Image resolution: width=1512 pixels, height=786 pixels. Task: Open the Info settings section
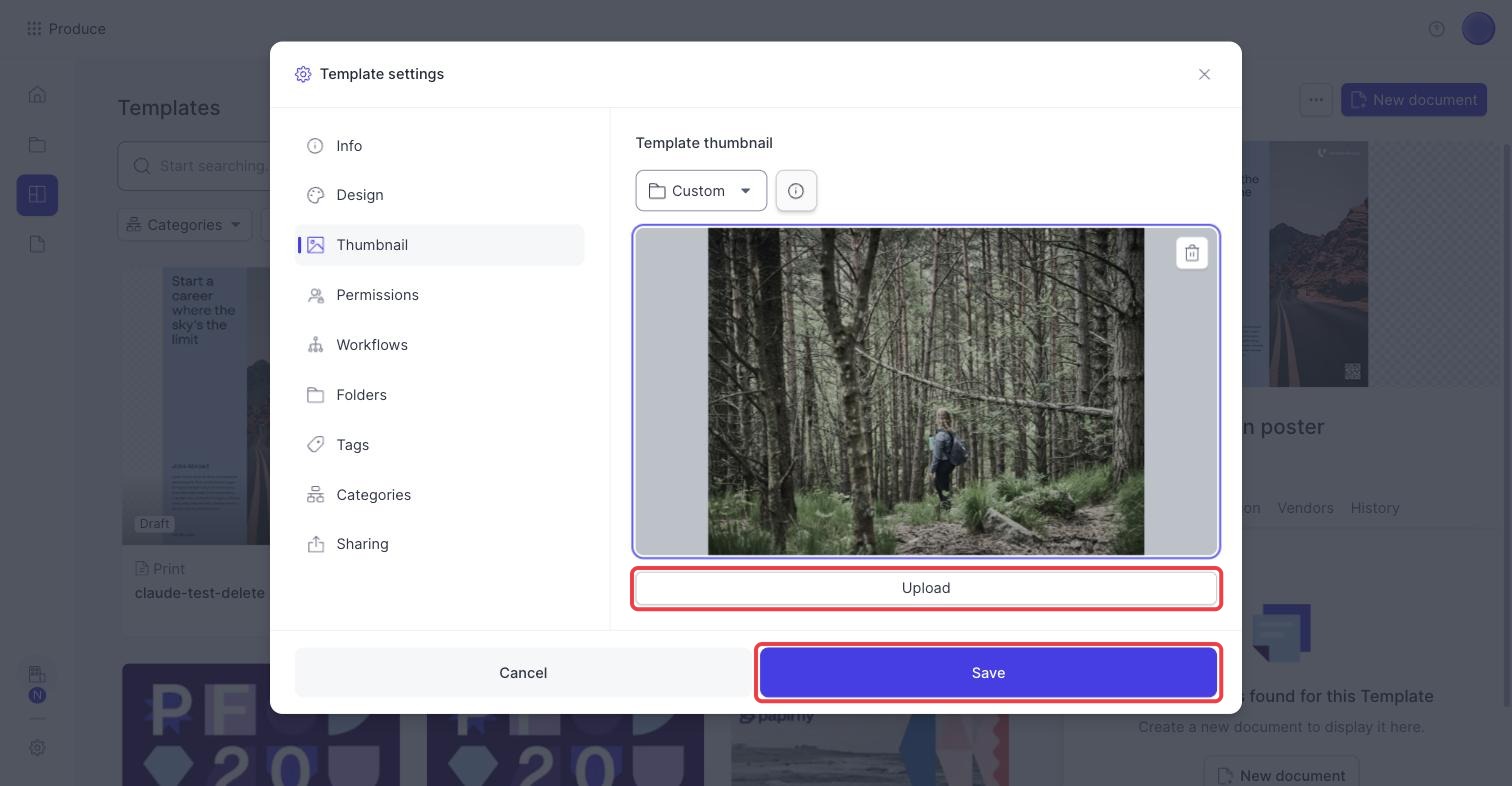tap(439, 146)
